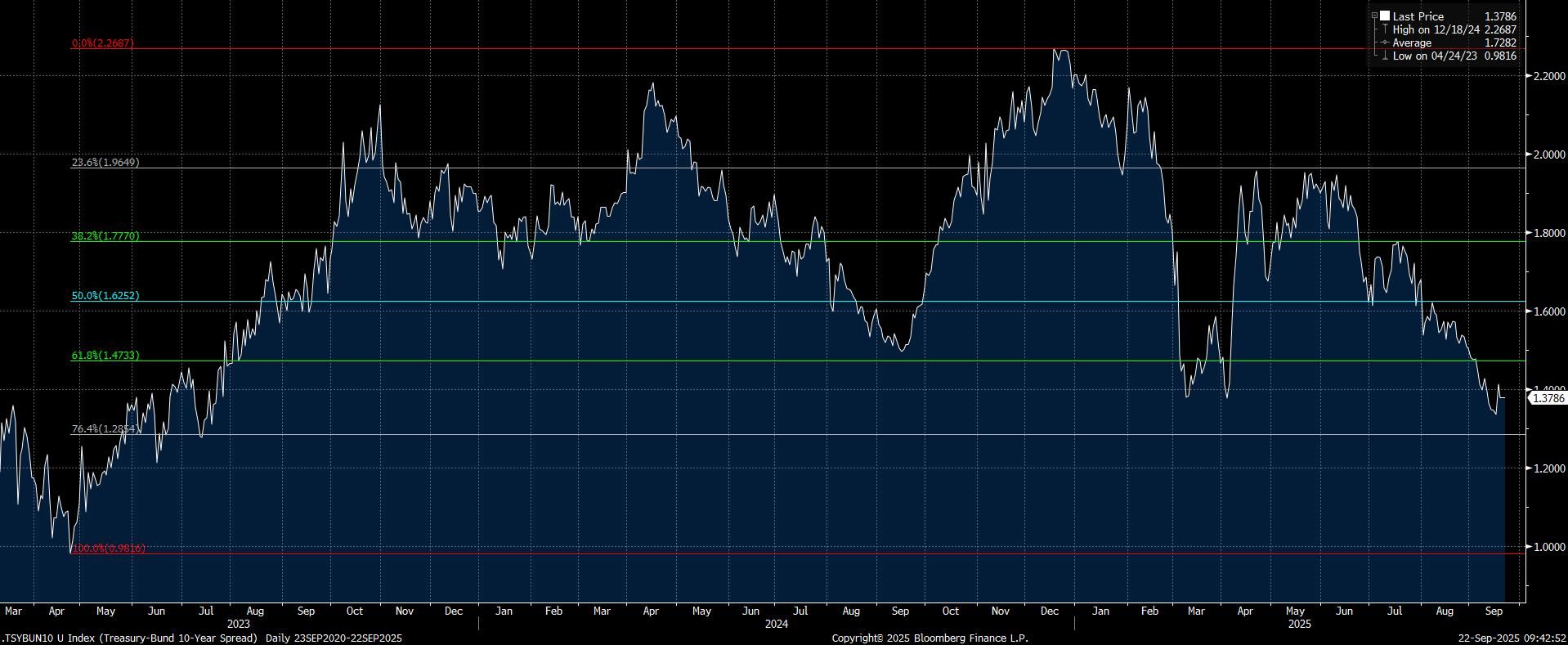
Task: Select the 0.0%(2.2687) Fibonacci level label
Action: click(x=103, y=43)
